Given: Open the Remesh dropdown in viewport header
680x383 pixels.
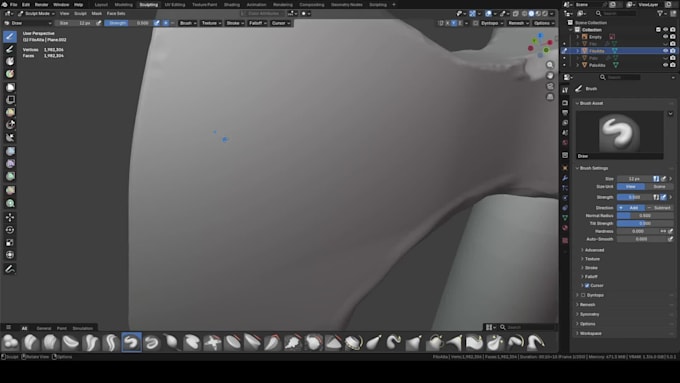Looking at the screenshot, I should [x=518, y=23].
